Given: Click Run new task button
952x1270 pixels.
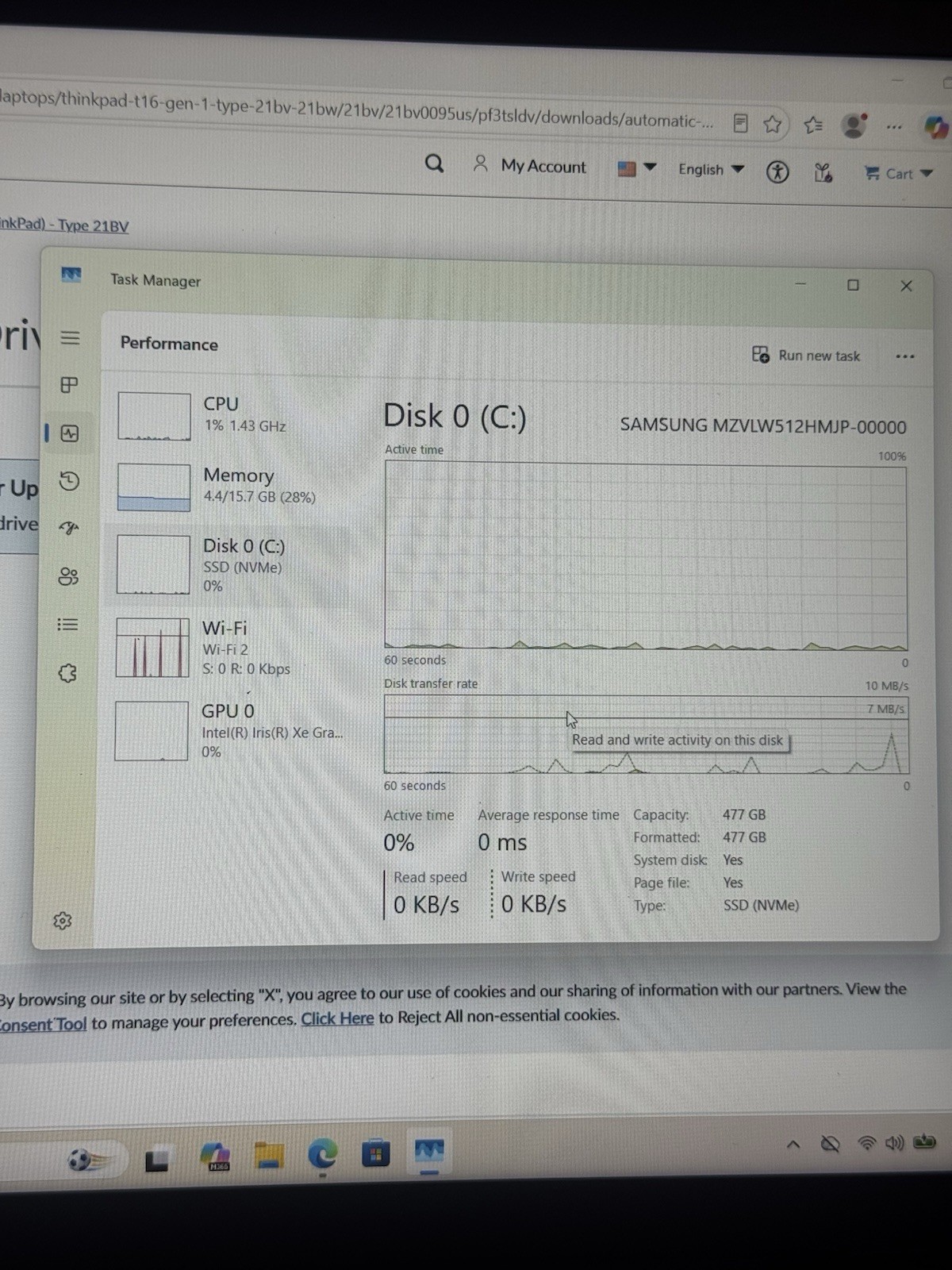Looking at the screenshot, I should [806, 355].
